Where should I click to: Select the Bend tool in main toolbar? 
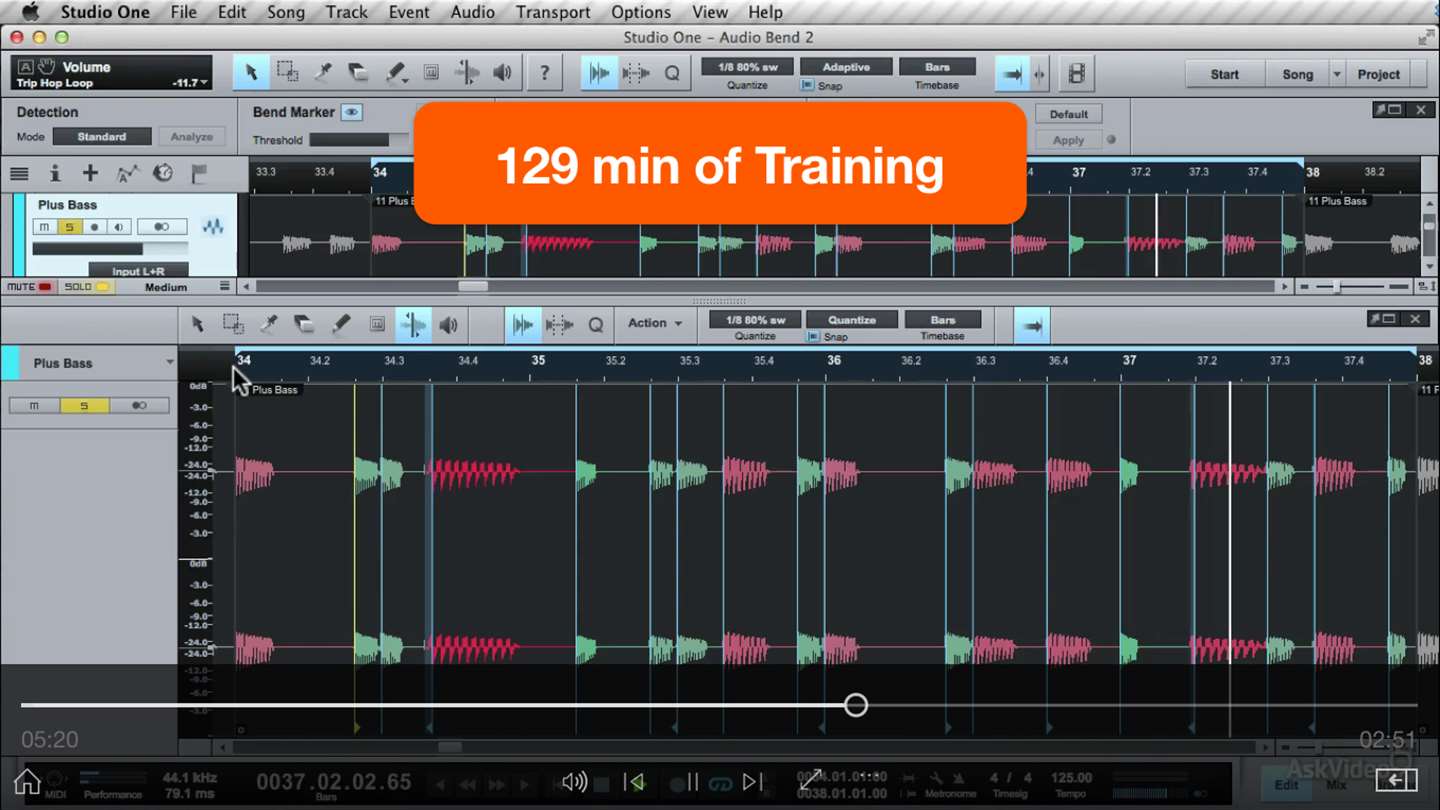[467, 73]
